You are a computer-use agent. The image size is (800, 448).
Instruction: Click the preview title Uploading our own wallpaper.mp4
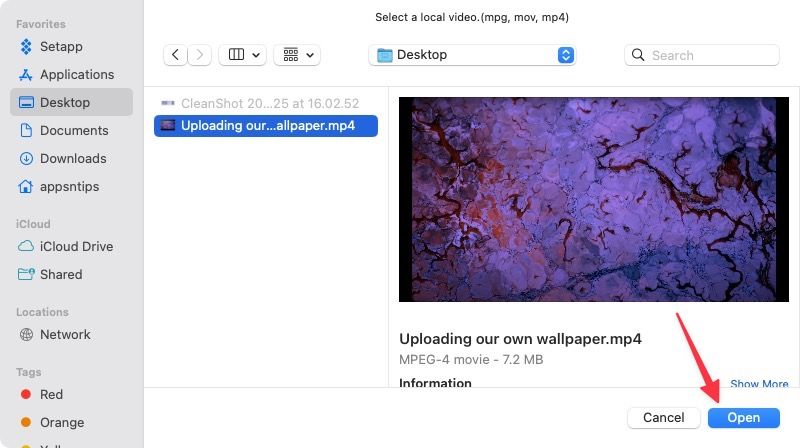(x=520, y=339)
